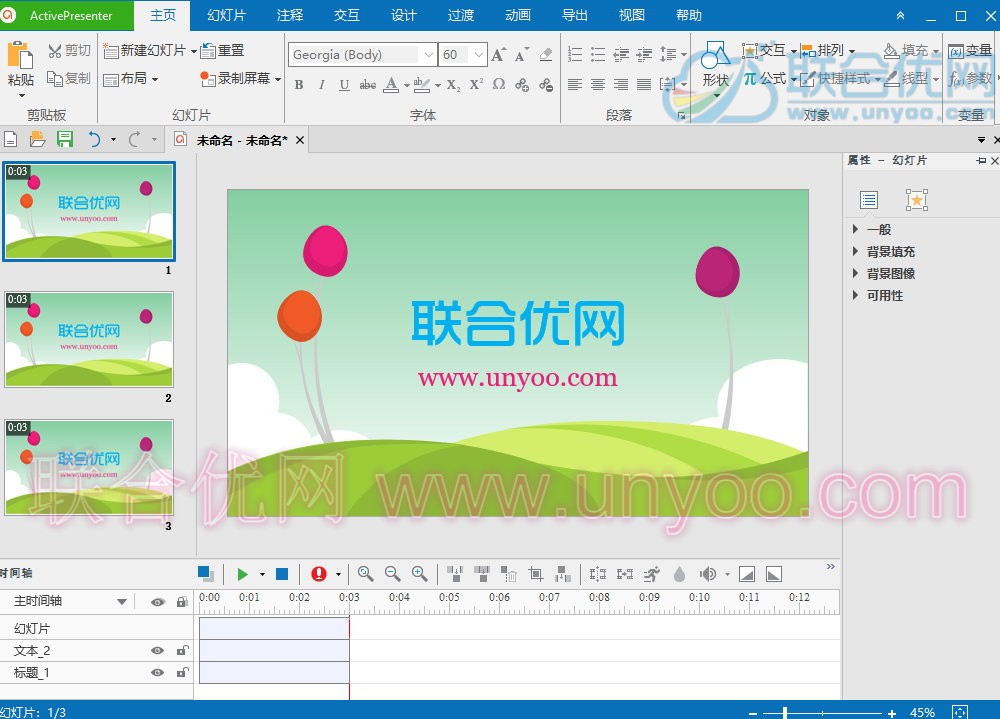Click the 录制屏幕 record screen button
Image resolution: width=1000 pixels, height=719 pixels.
click(x=236, y=79)
